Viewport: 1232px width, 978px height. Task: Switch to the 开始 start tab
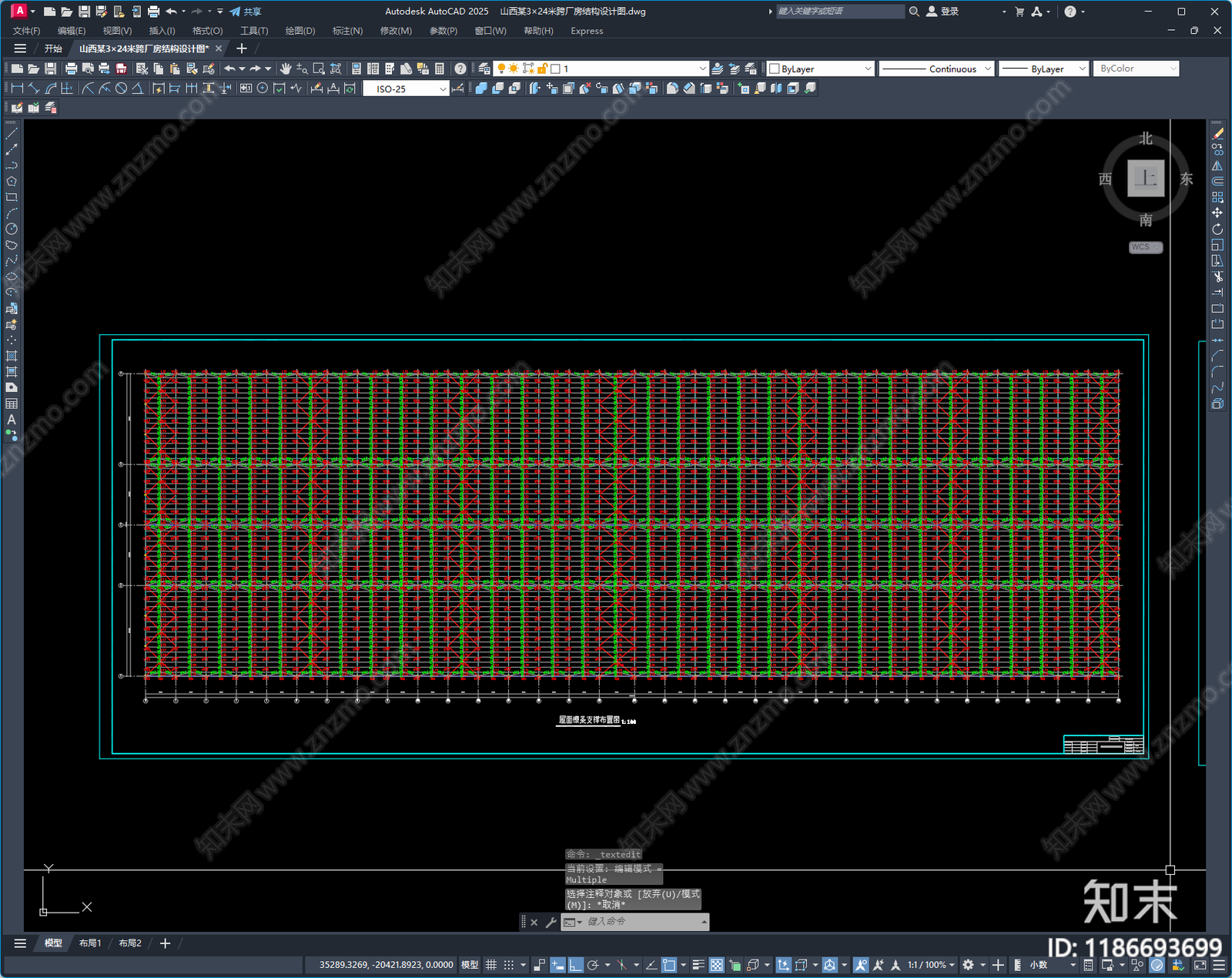pos(53,49)
